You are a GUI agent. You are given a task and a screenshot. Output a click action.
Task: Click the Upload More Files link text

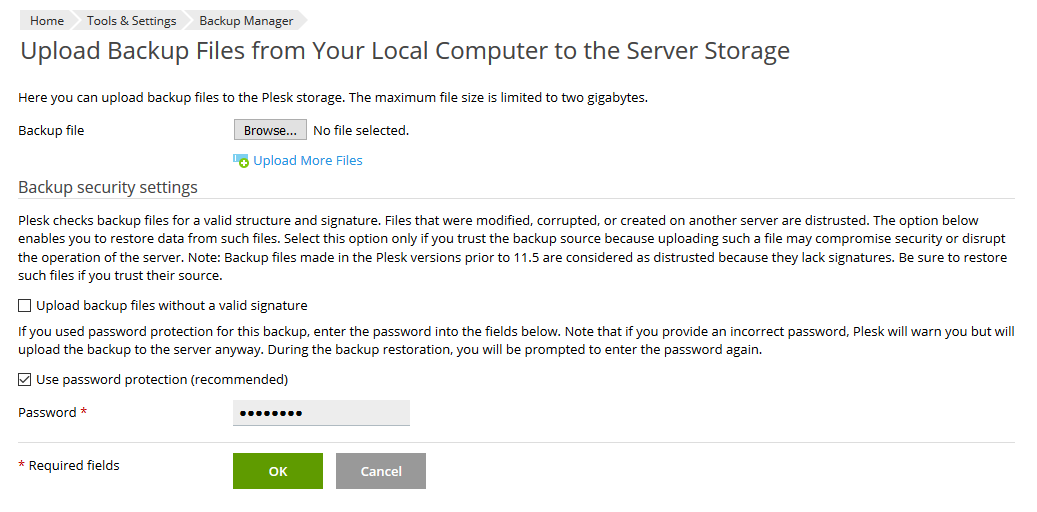(x=308, y=160)
